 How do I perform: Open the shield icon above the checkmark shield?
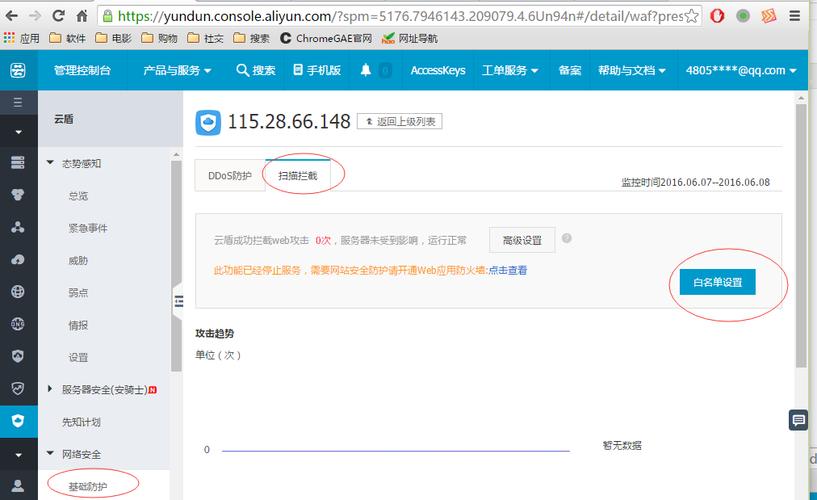point(18,356)
